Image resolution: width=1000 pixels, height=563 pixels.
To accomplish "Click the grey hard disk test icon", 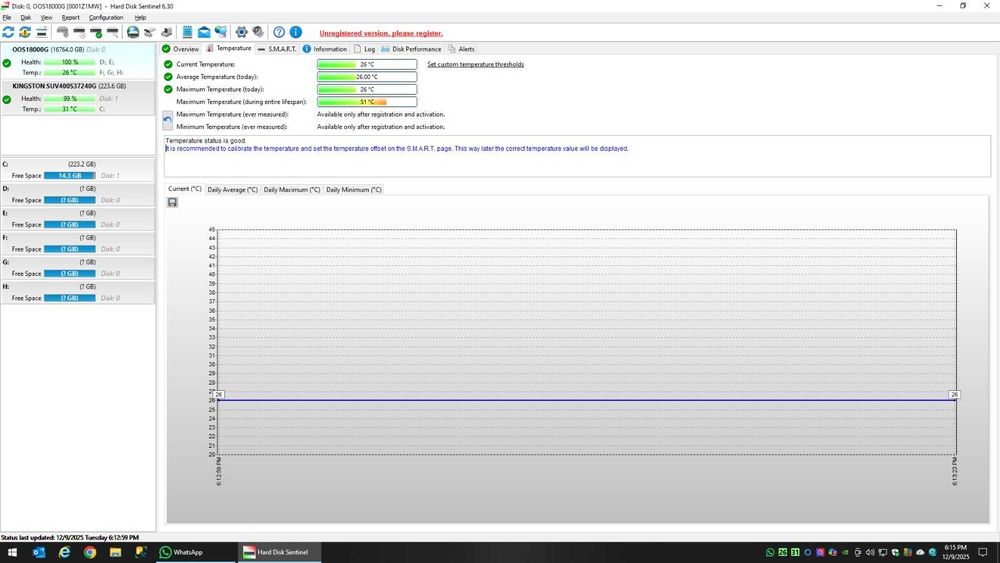I will click(62, 32).
